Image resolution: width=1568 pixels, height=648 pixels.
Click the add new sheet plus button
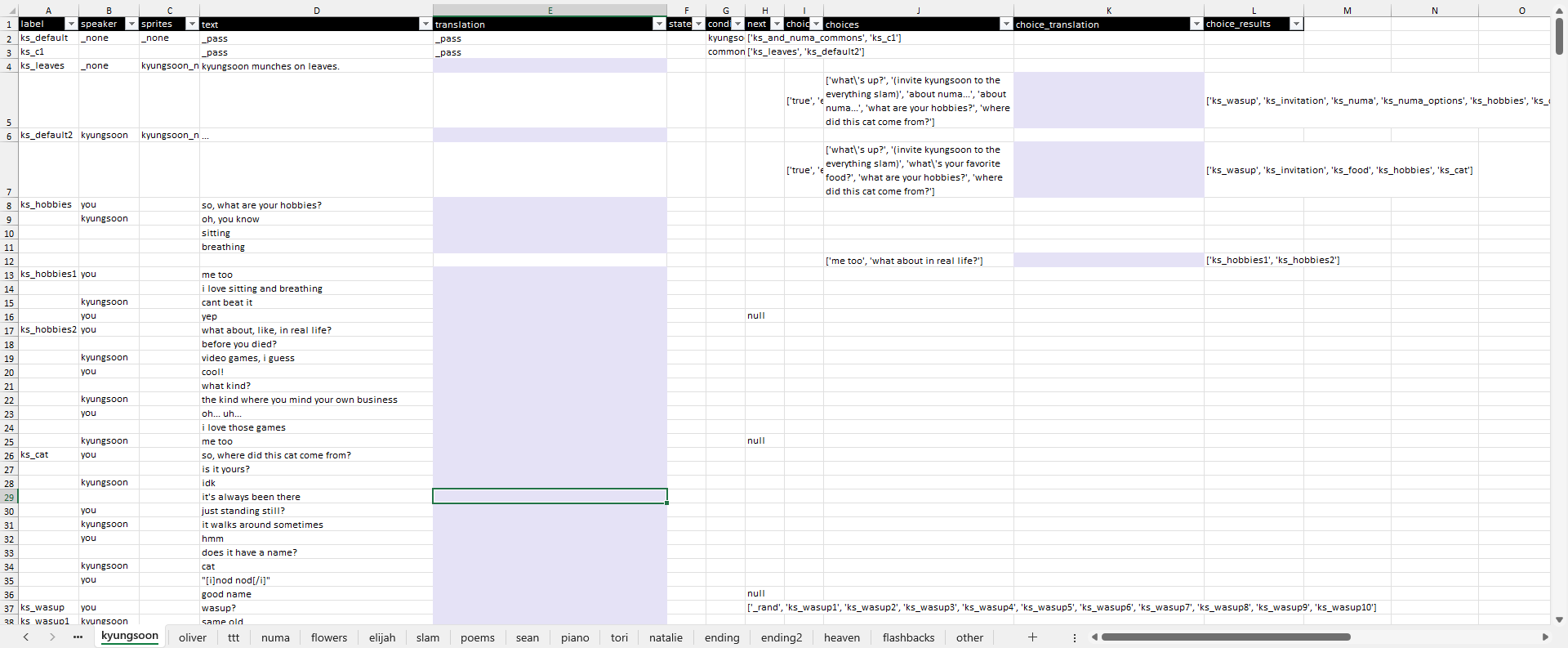point(1032,637)
